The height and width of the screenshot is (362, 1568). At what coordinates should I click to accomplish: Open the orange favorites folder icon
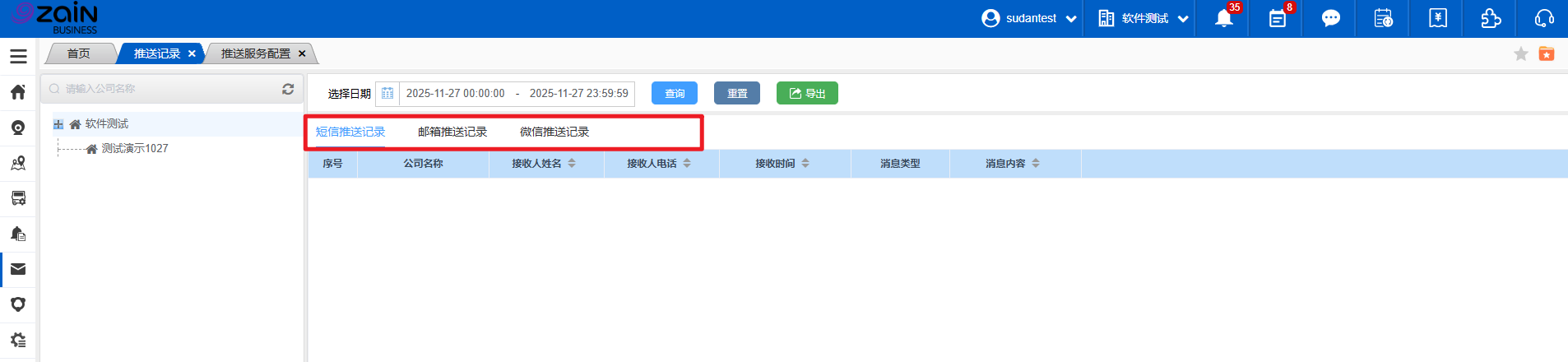(1547, 53)
